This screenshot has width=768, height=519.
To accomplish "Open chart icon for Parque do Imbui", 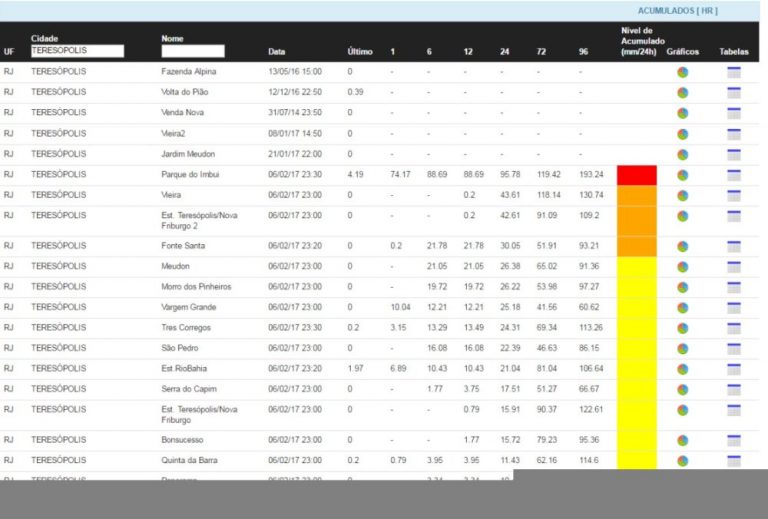I will (x=682, y=175).
